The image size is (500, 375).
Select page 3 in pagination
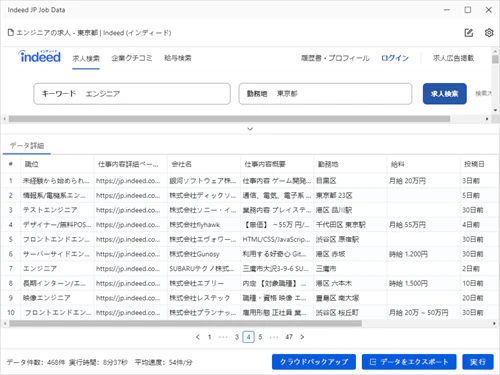pos(237,337)
